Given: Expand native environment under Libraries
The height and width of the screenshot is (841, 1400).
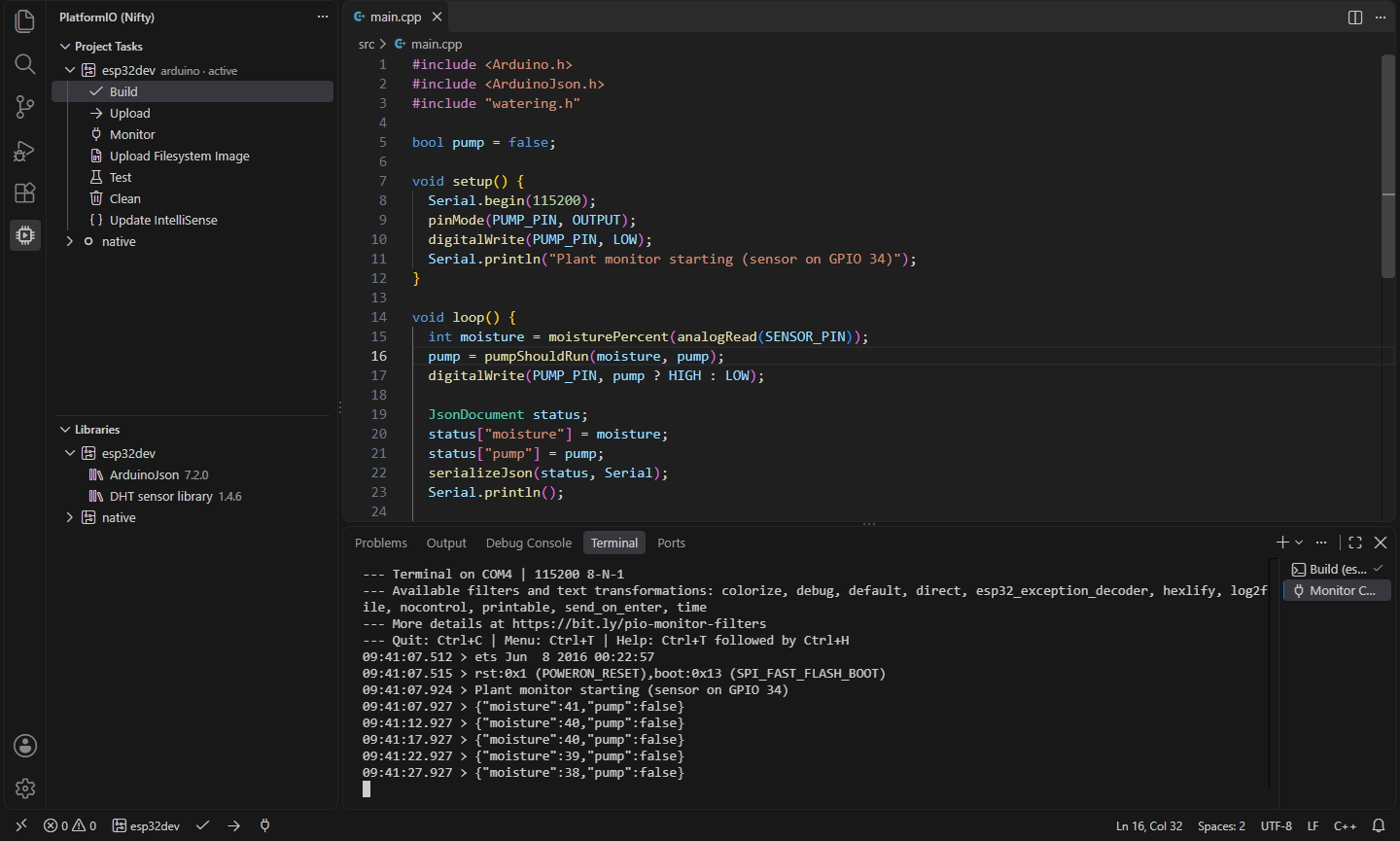Looking at the screenshot, I should click(70, 517).
